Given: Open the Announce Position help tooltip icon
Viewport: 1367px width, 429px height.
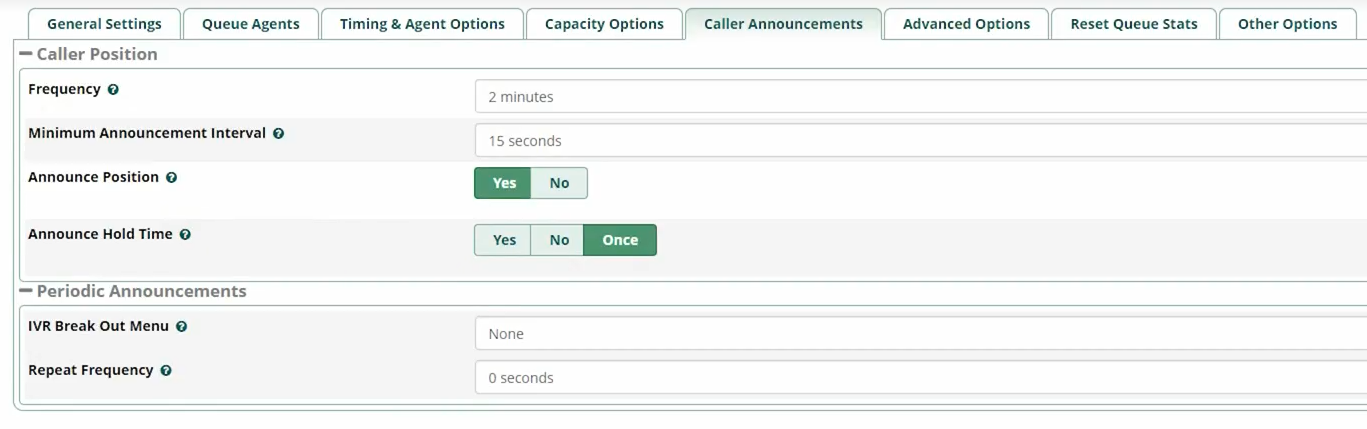Looking at the screenshot, I should [171, 178].
